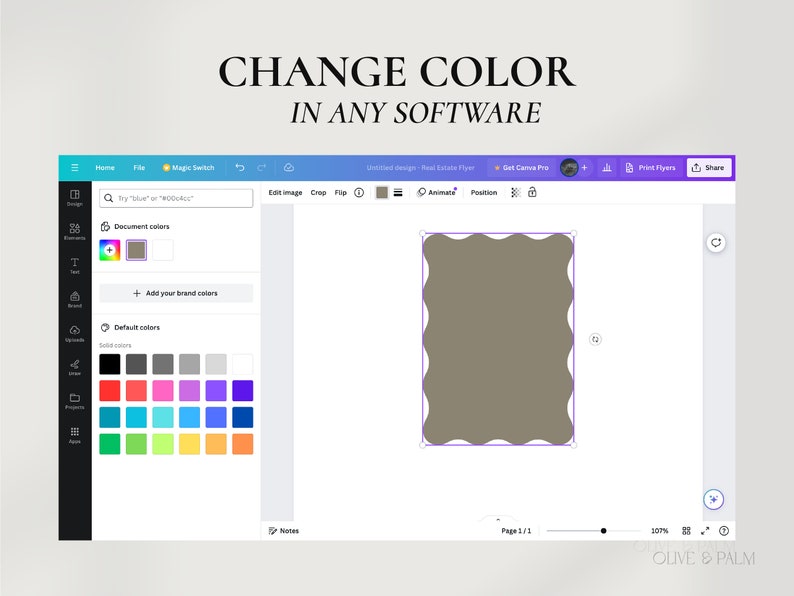Click the Share button
794x596 pixels.
[x=708, y=168]
